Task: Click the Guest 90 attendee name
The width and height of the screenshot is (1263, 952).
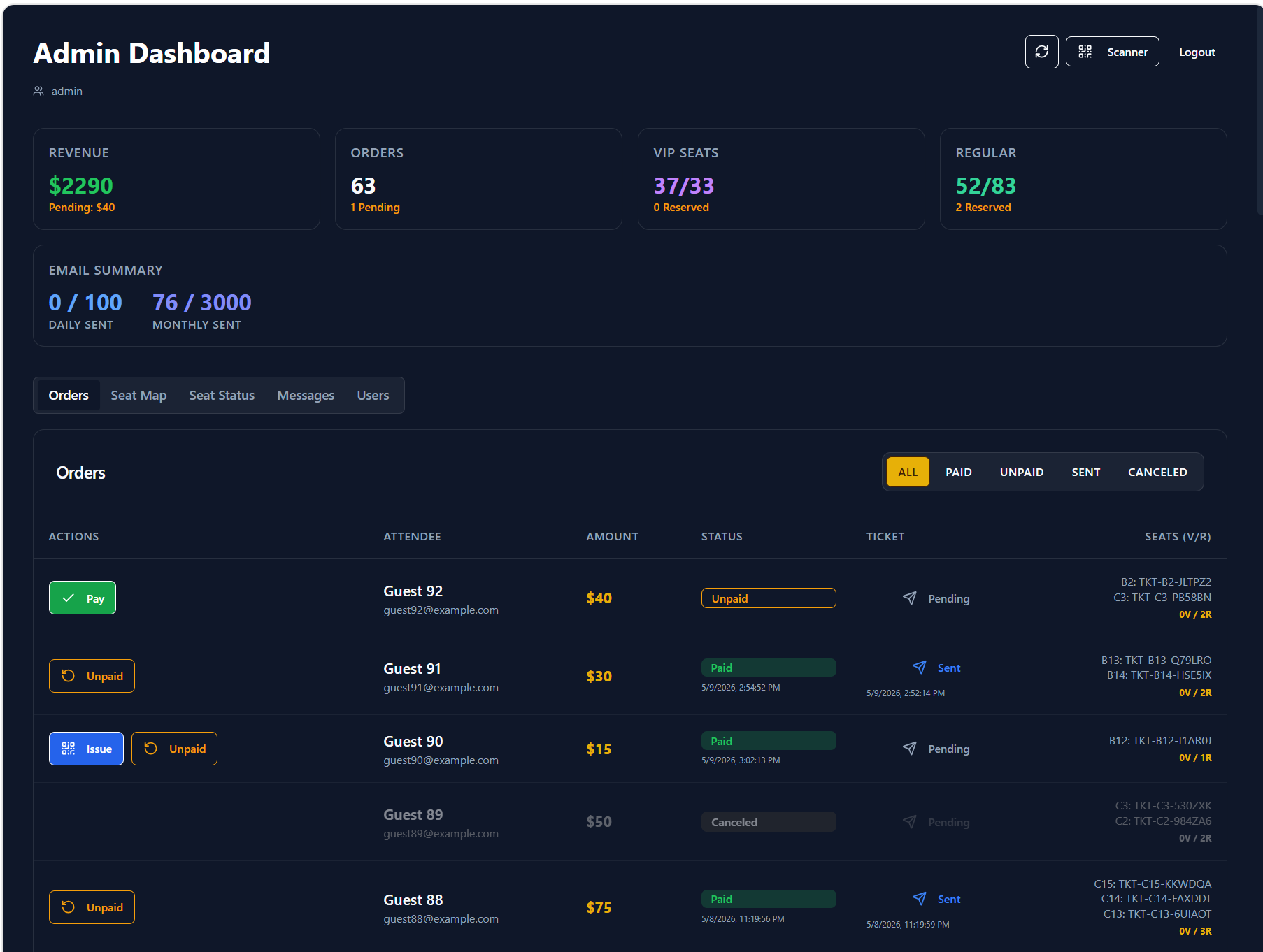Action: click(413, 741)
